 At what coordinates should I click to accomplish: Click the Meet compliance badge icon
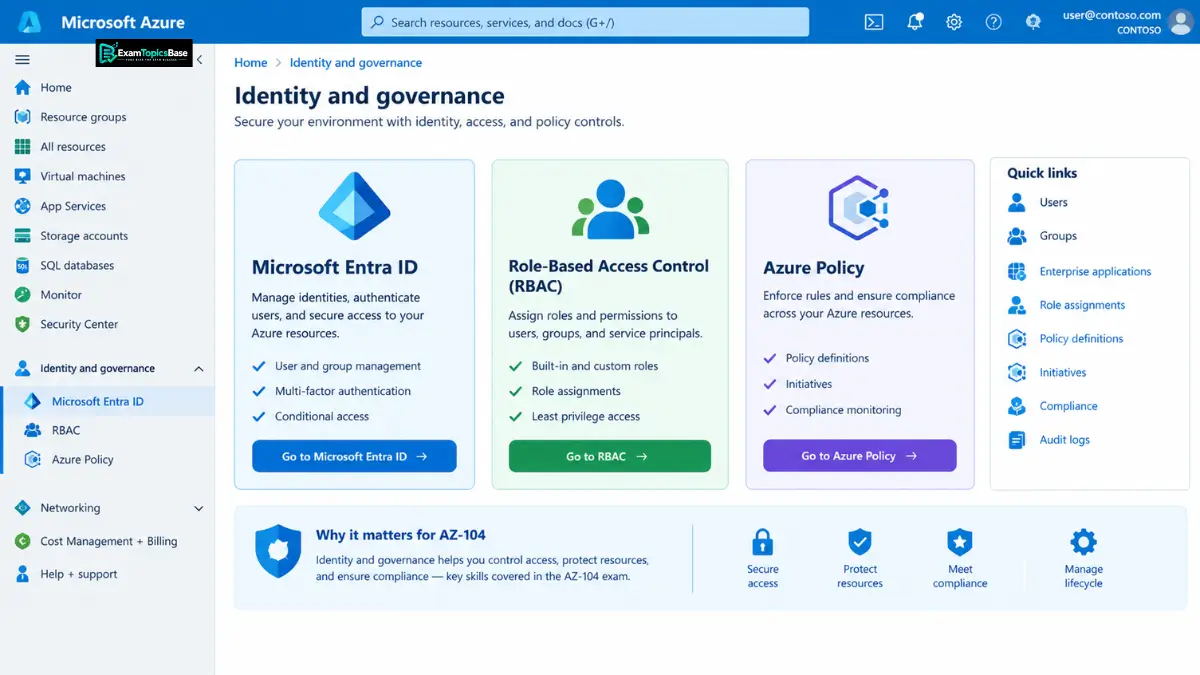[960, 543]
